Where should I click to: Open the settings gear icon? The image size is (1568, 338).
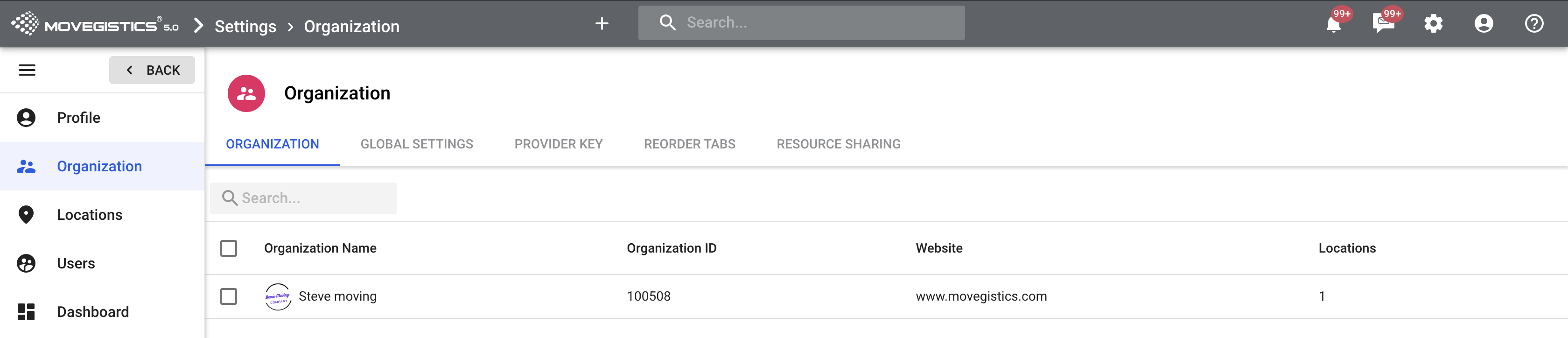1434,24
